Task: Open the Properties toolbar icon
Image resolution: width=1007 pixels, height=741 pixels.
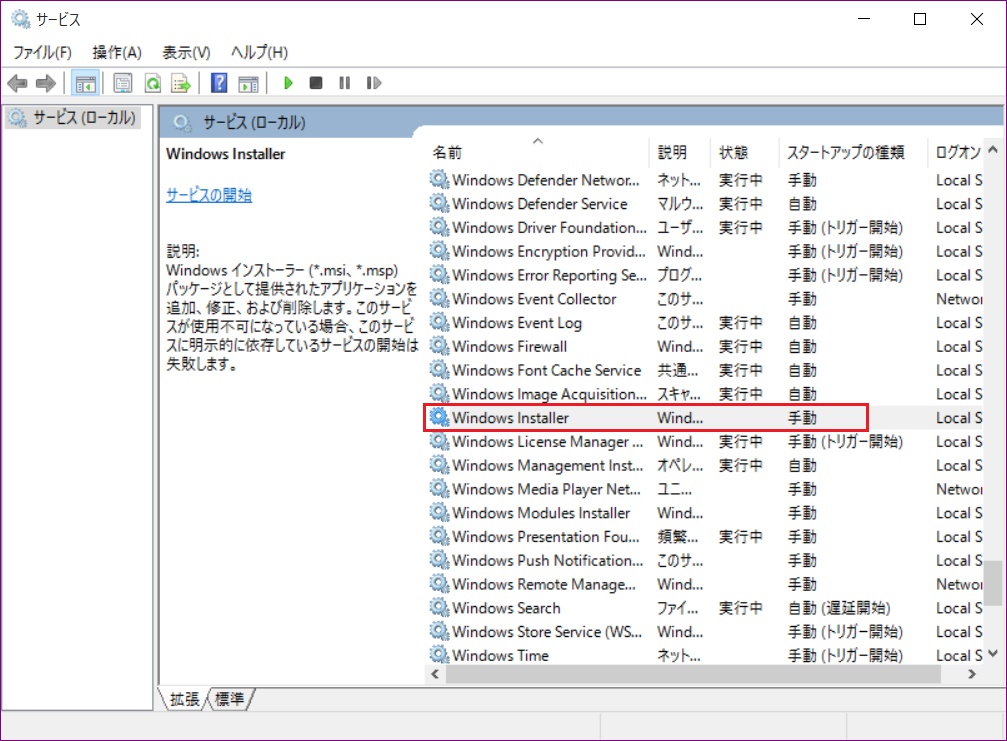Action: click(123, 83)
